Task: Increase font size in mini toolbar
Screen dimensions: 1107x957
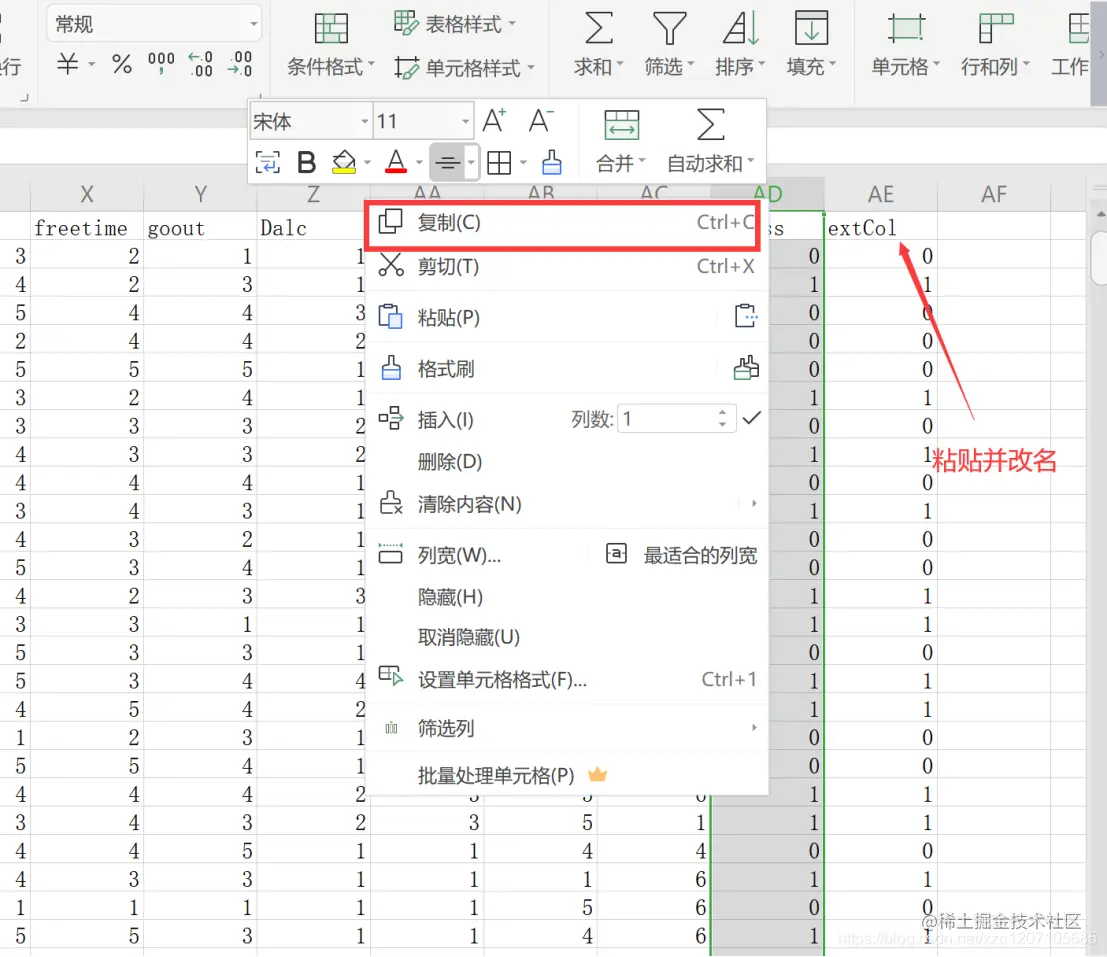Action: [x=494, y=121]
